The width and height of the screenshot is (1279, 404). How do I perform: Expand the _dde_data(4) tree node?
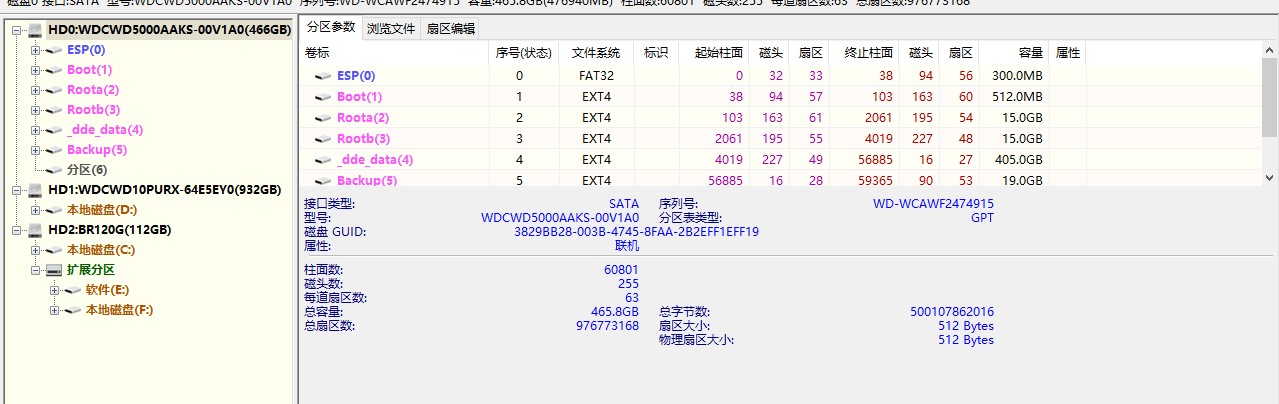[36, 130]
